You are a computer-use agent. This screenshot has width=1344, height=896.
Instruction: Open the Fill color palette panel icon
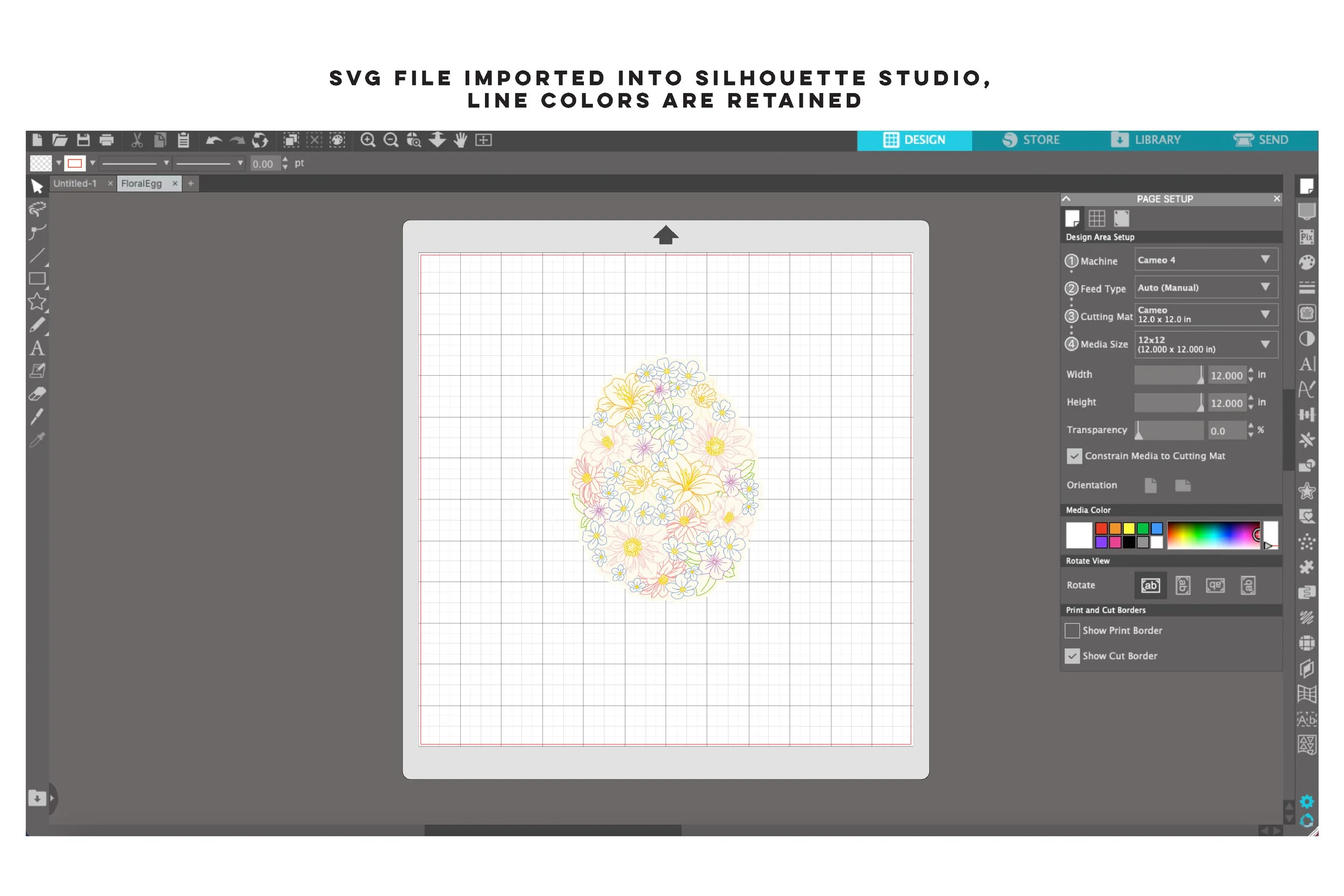(x=1306, y=262)
